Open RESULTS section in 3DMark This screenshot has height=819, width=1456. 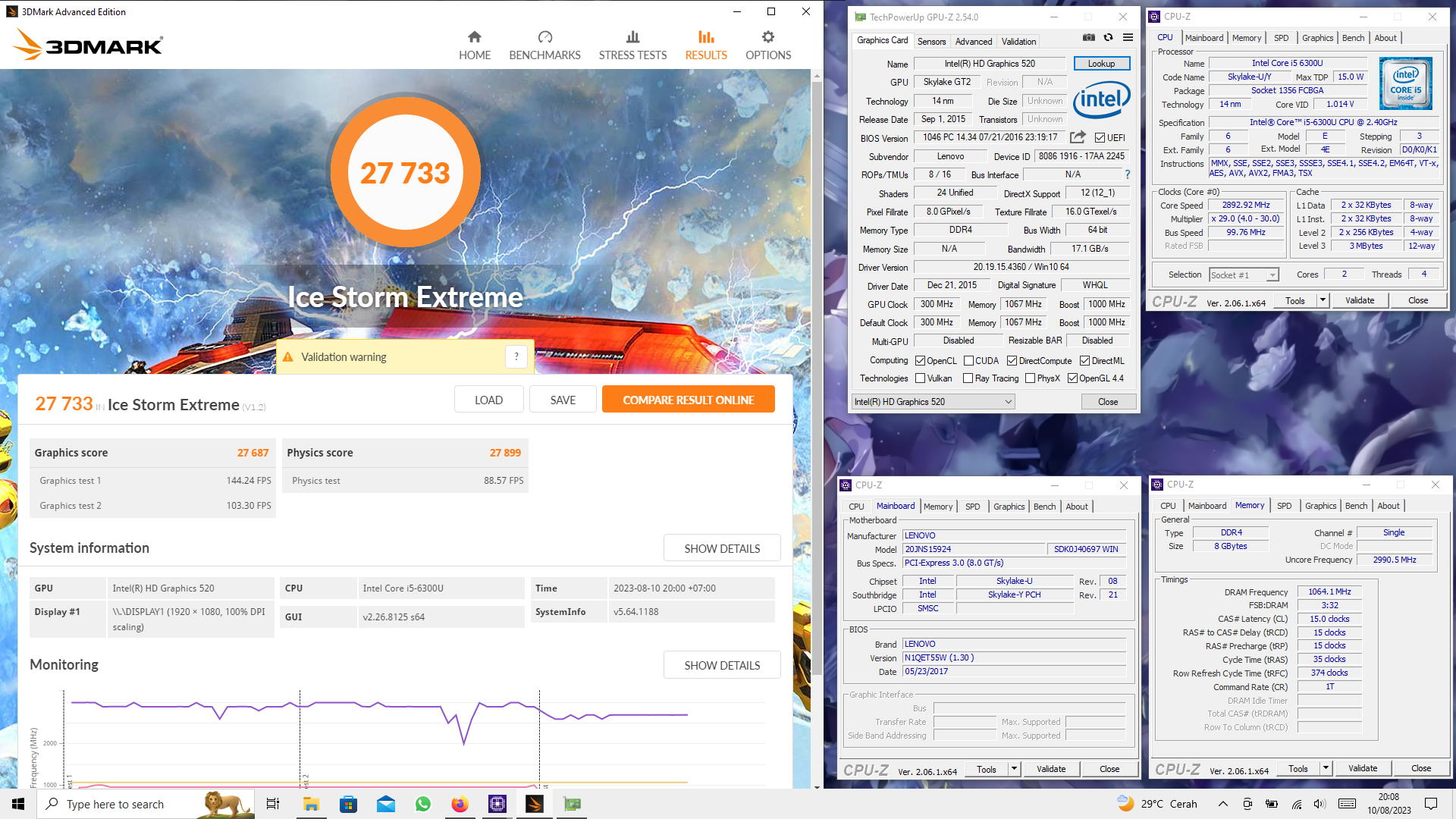706,45
